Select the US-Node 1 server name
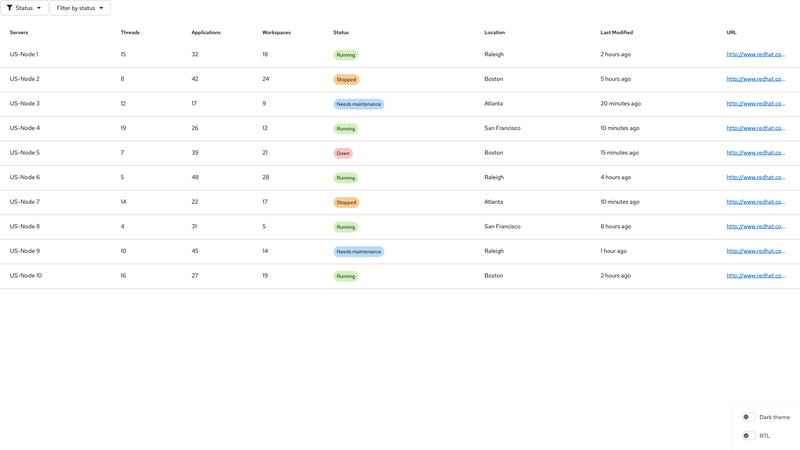 24,55
